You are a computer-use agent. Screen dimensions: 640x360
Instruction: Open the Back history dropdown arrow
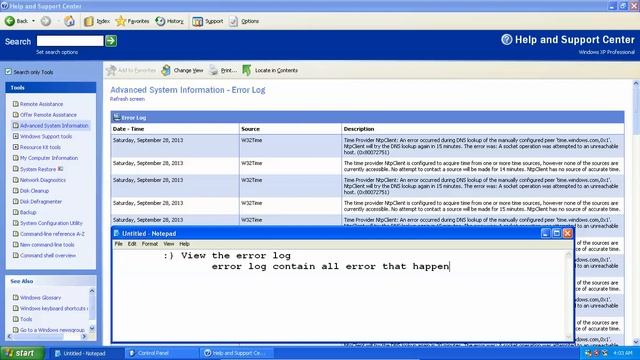33,21
